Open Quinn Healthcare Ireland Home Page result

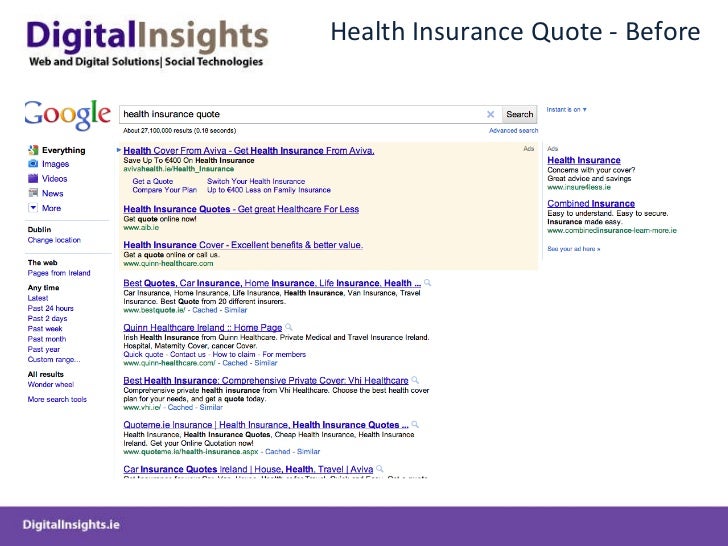pos(202,327)
